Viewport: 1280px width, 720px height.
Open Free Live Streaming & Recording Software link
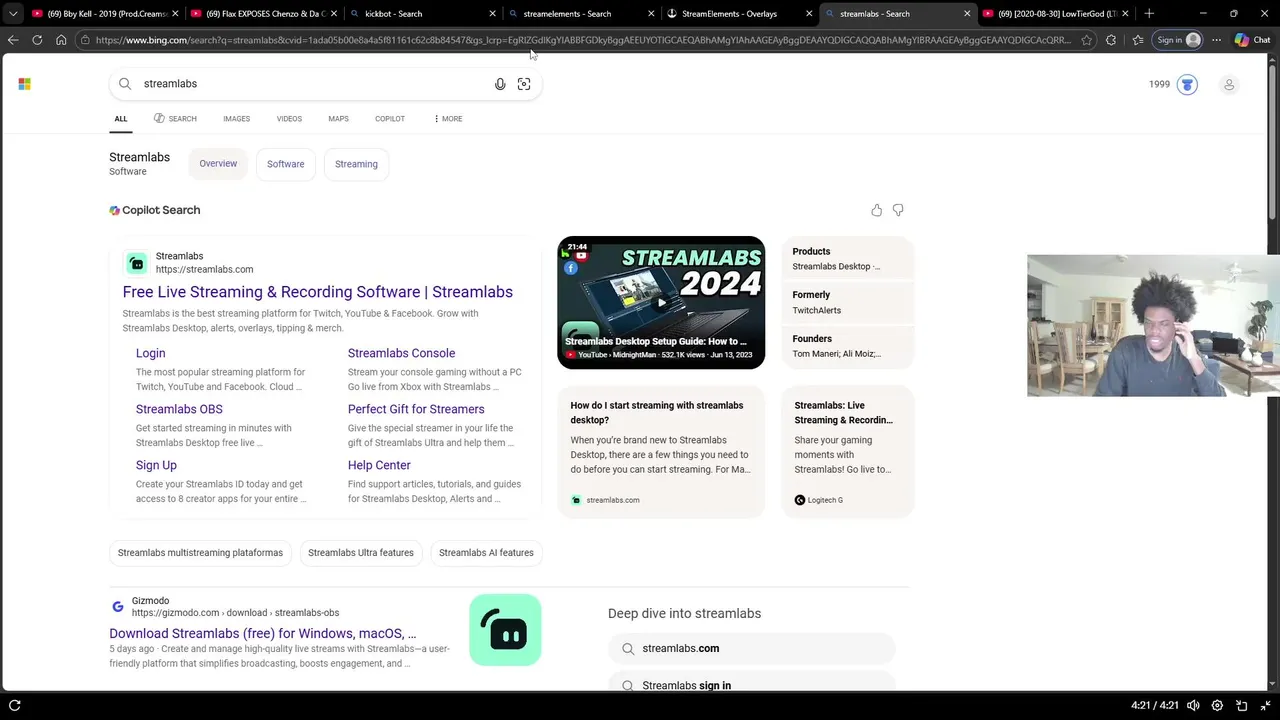pos(318,292)
